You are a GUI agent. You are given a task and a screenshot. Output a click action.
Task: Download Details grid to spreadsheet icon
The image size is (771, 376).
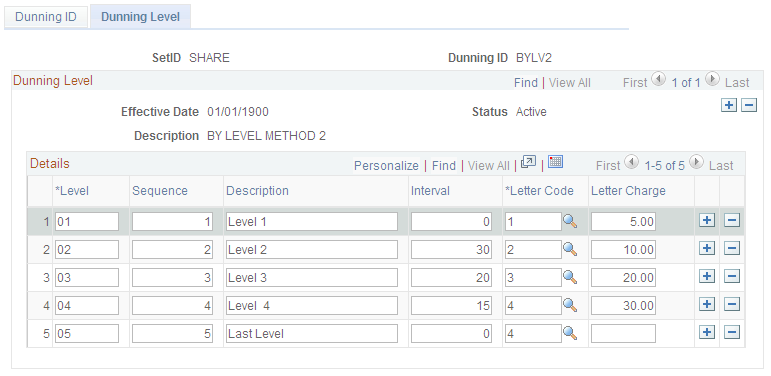tap(555, 162)
